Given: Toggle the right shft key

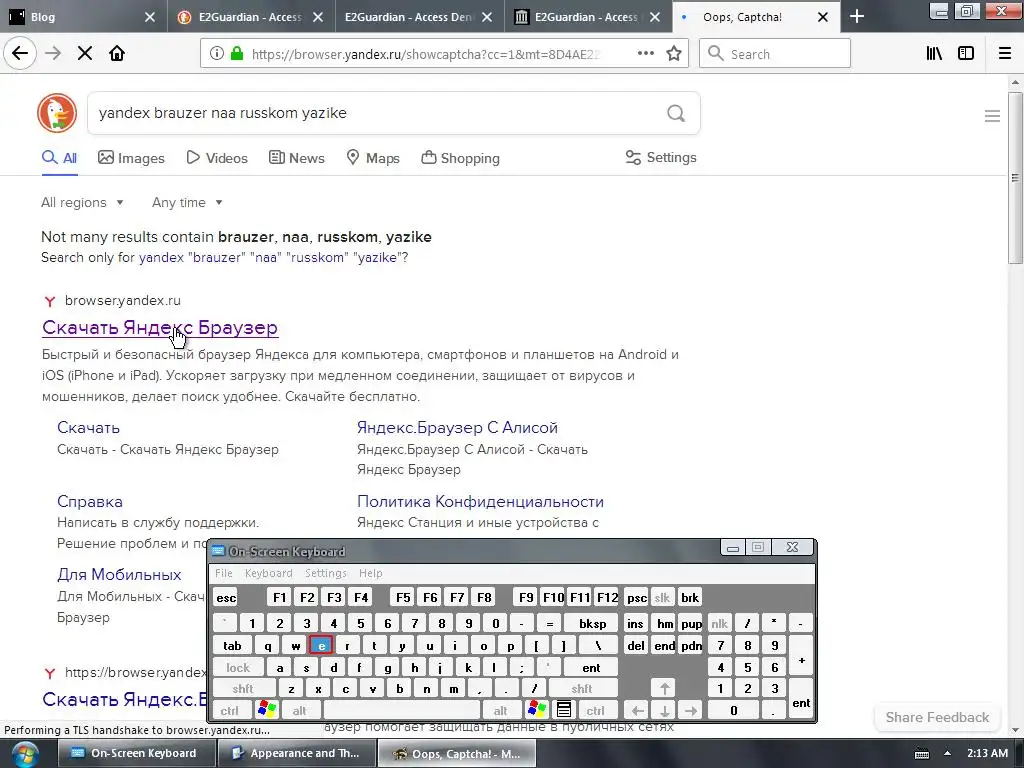Looking at the screenshot, I should (581, 688).
